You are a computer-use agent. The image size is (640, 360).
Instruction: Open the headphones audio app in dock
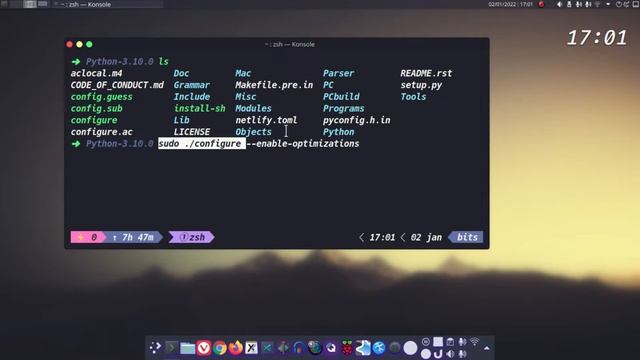pyautogui.click(x=299, y=348)
